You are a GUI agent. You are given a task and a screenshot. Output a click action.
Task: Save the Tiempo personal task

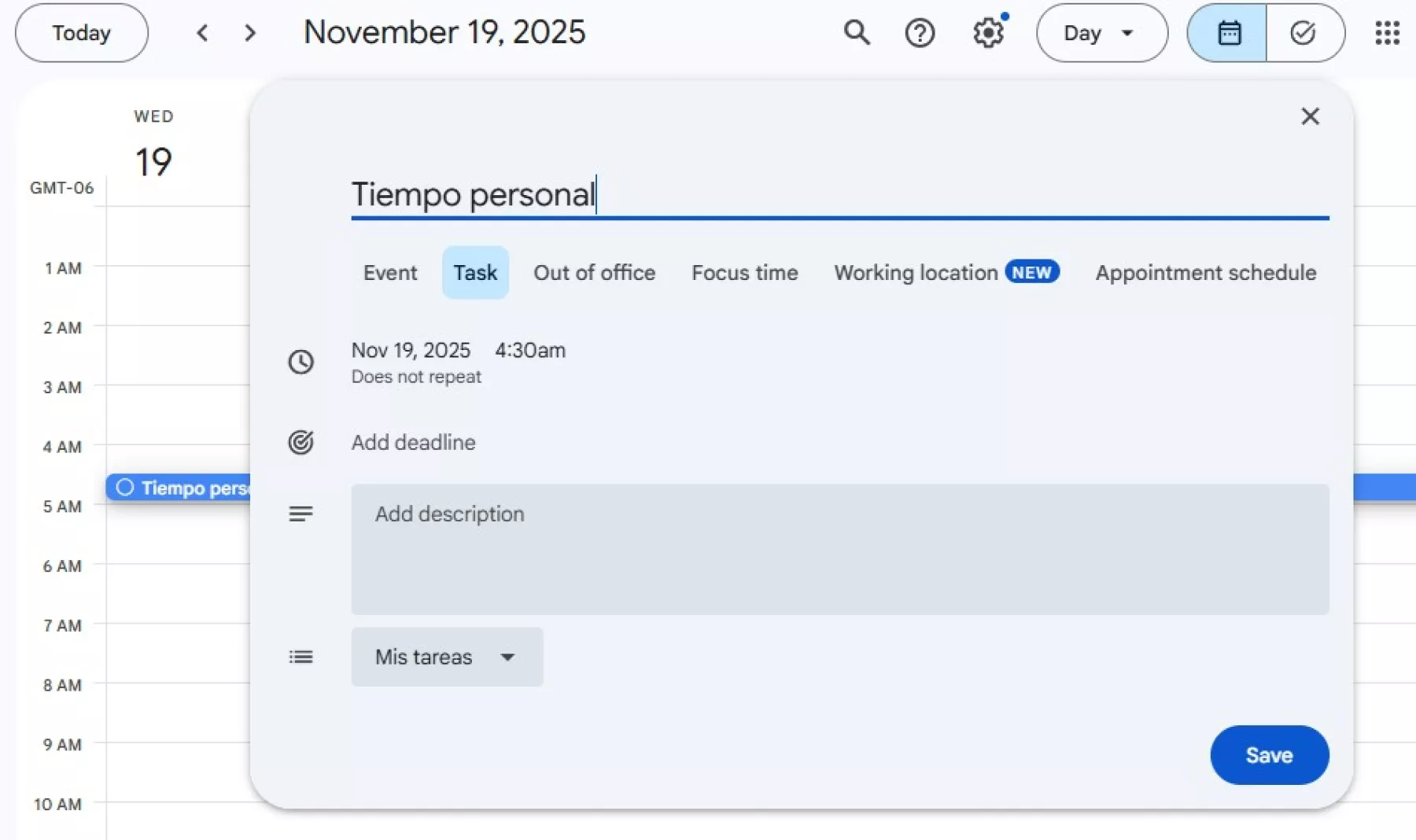[x=1268, y=754]
